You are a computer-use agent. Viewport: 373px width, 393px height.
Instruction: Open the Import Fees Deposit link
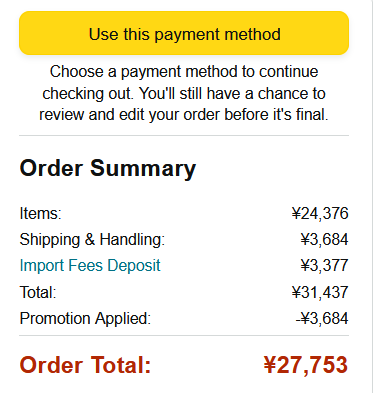(x=90, y=266)
